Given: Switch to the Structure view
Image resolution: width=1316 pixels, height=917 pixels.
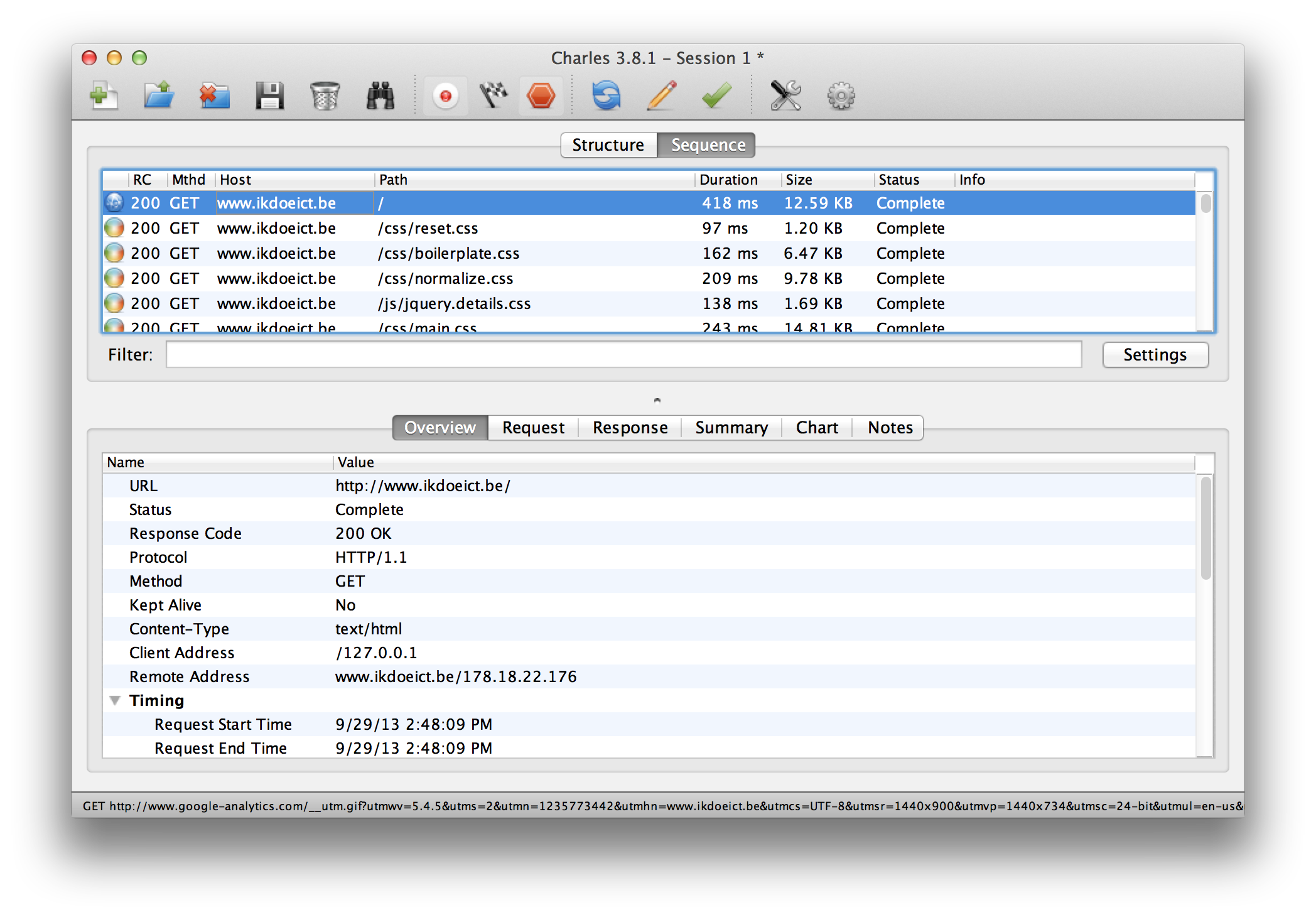Looking at the screenshot, I should pyautogui.click(x=608, y=144).
